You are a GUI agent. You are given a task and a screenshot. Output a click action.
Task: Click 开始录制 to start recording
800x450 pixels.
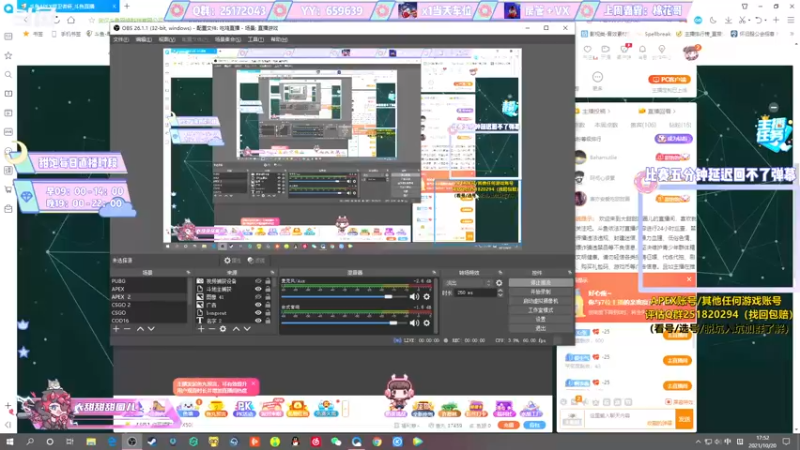[540, 292]
